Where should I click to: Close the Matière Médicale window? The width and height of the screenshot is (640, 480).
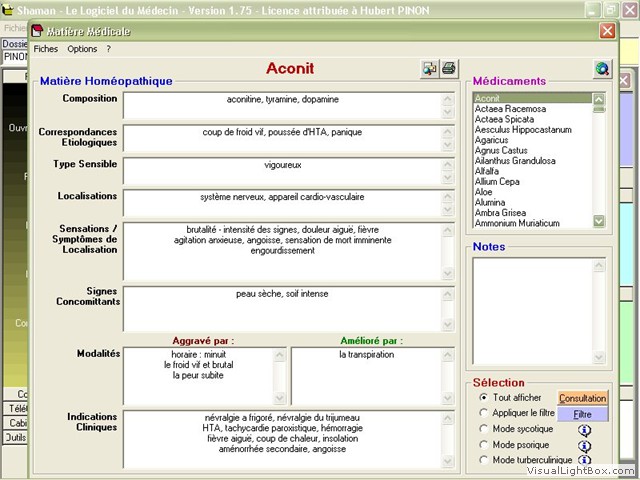pos(607,31)
